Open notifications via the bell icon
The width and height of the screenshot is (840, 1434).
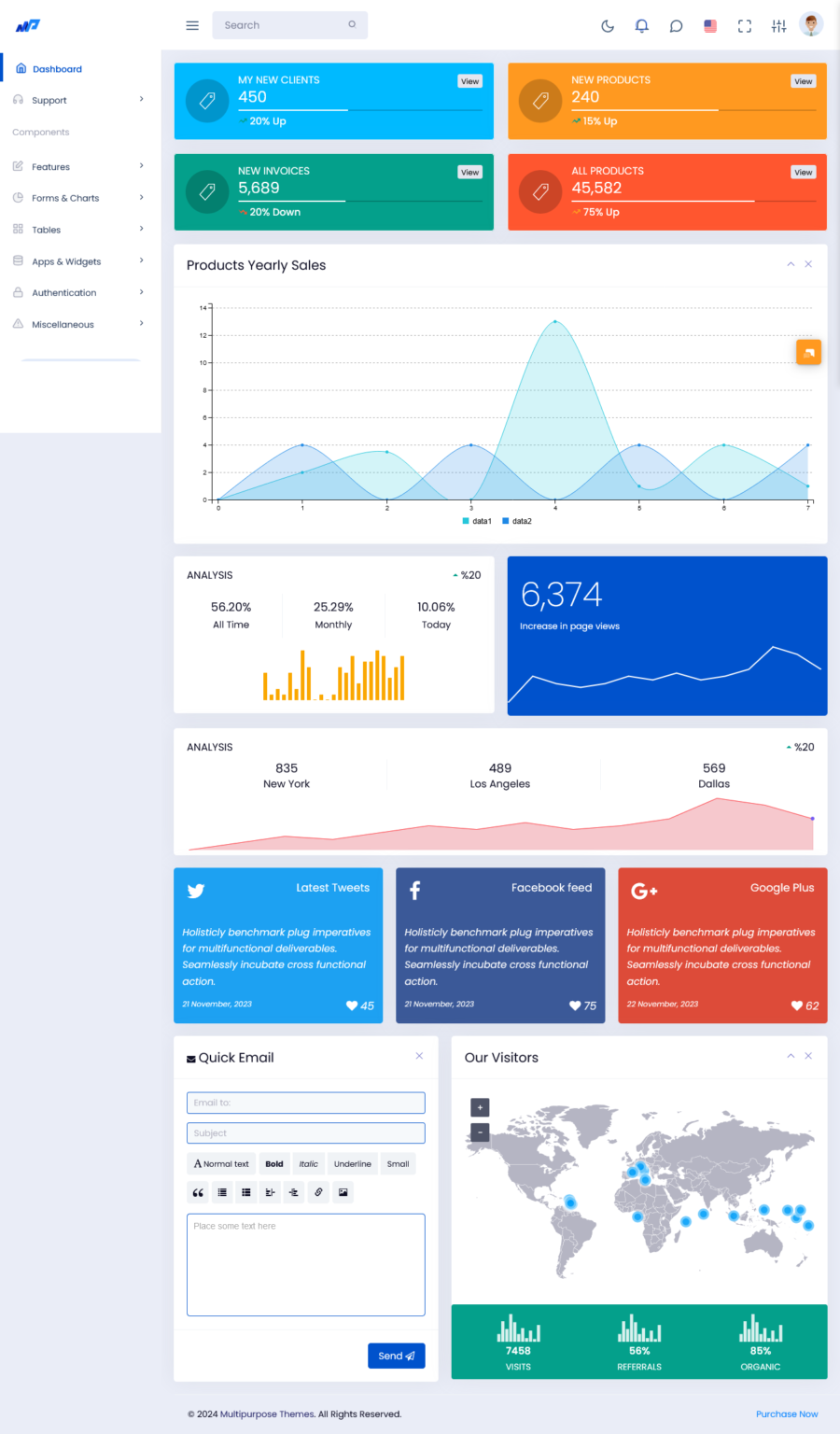[642, 25]
